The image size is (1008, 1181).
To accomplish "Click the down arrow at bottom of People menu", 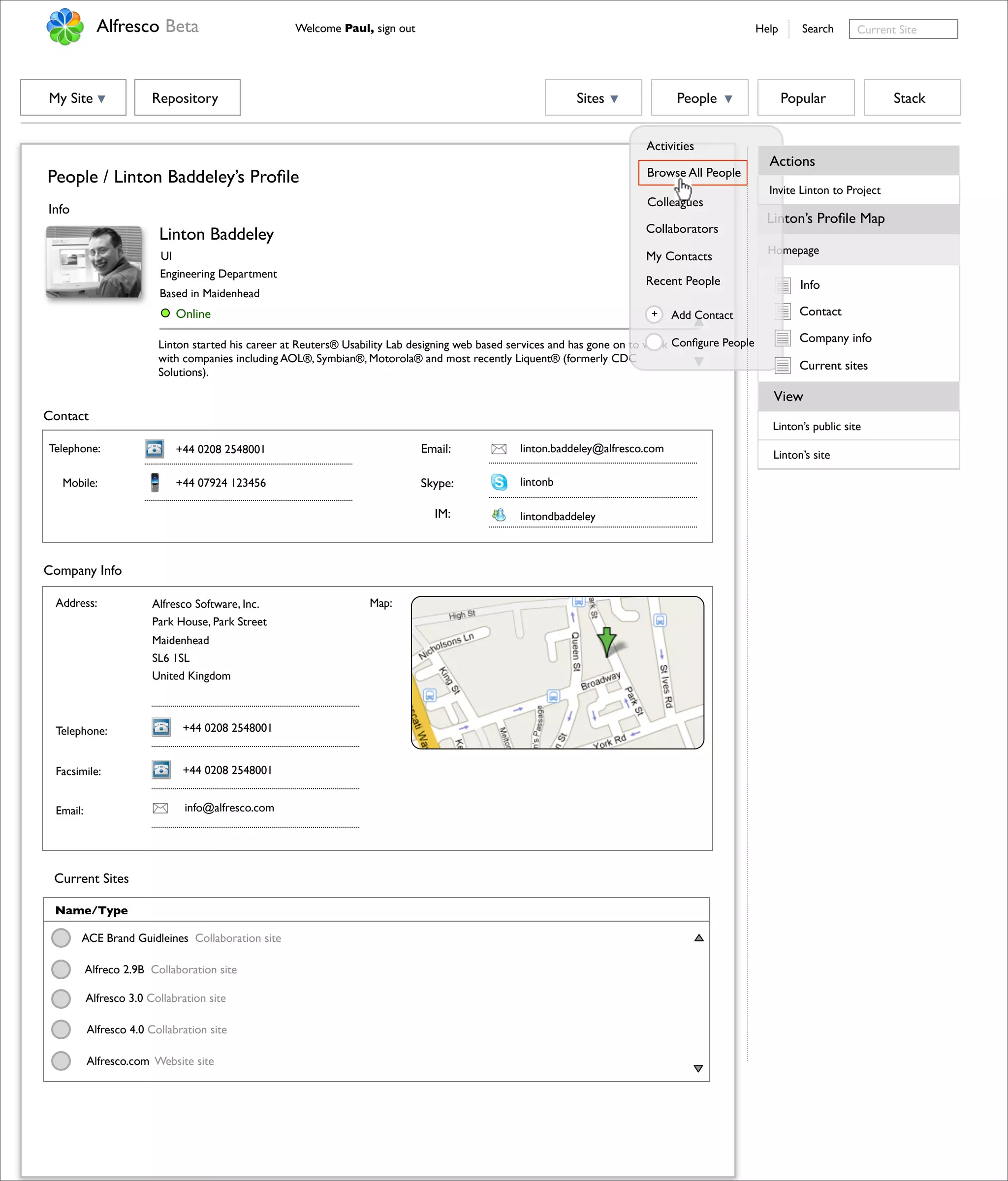I will click(699, 361).
